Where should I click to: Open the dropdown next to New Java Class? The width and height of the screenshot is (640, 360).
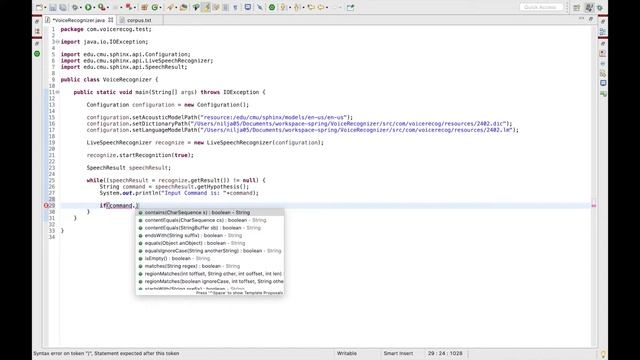coord(161,8)
